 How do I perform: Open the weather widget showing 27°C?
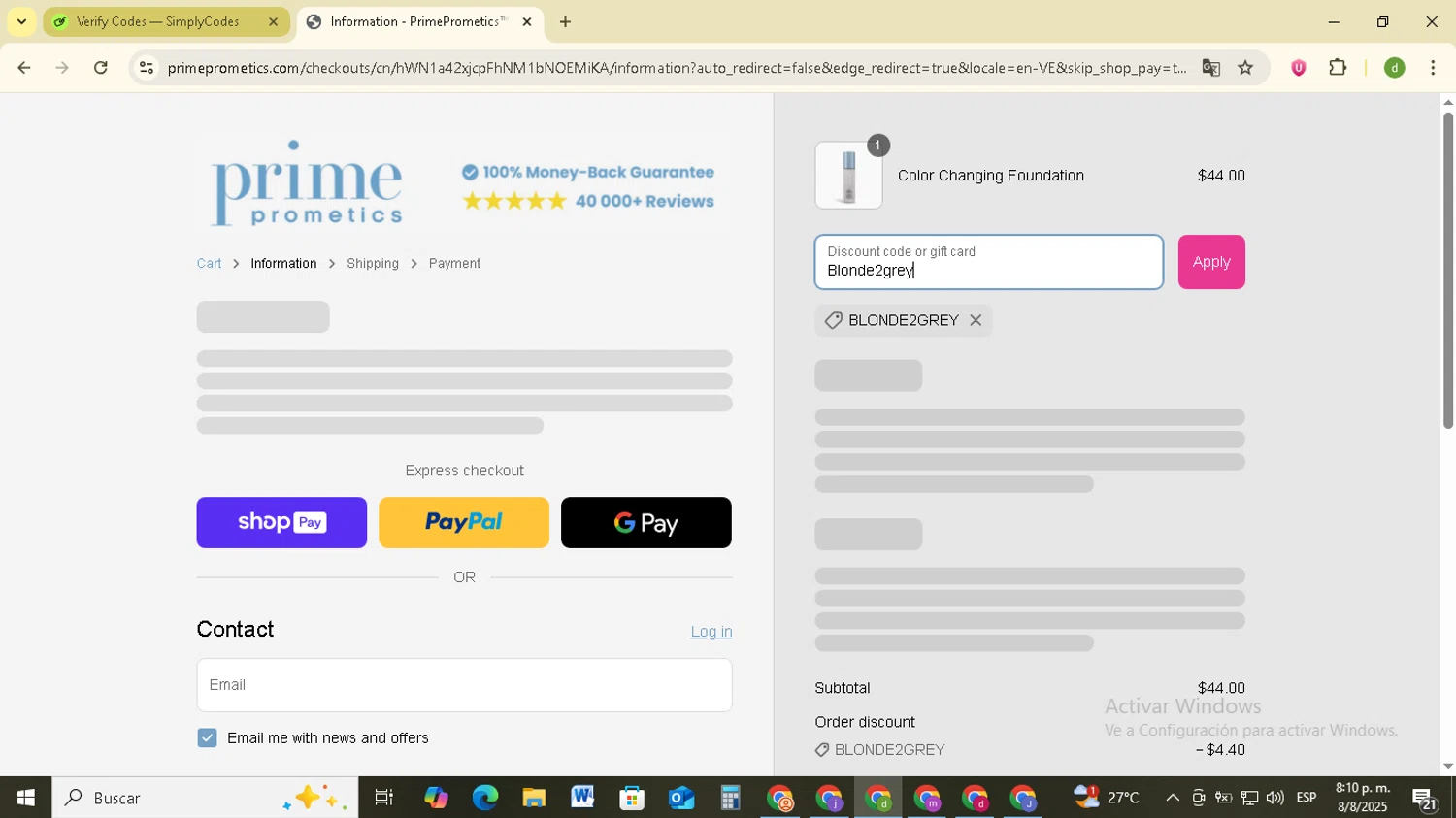pyautogui.click(x=1107, y=798)
